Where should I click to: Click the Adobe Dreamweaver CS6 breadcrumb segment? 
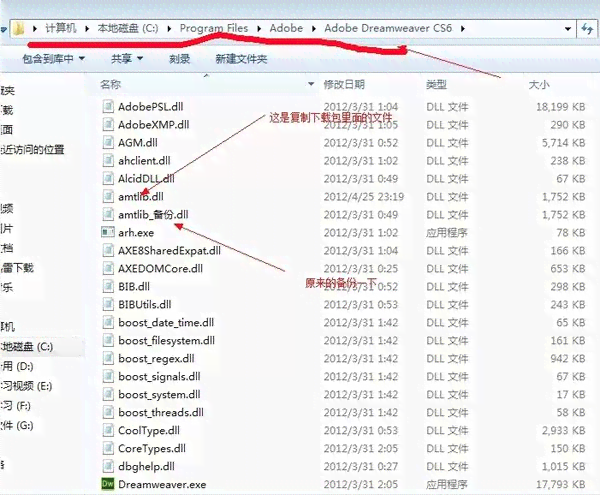pyautogui.click(x=388, y=28)
